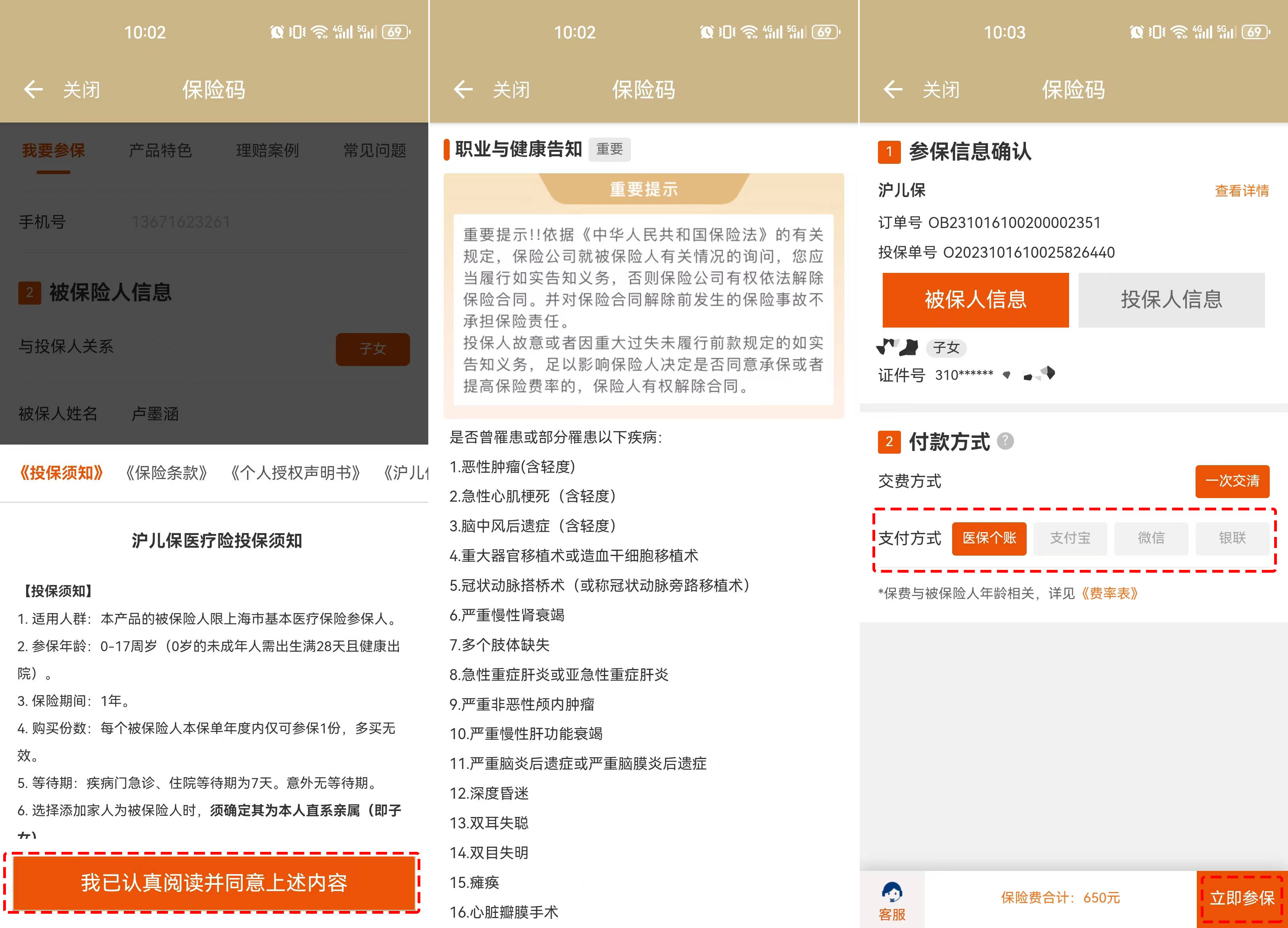The image size is (1288, 928).
Task: Tap the alarm clock icon on the 10:03 screen
Action: (1137, 32)
